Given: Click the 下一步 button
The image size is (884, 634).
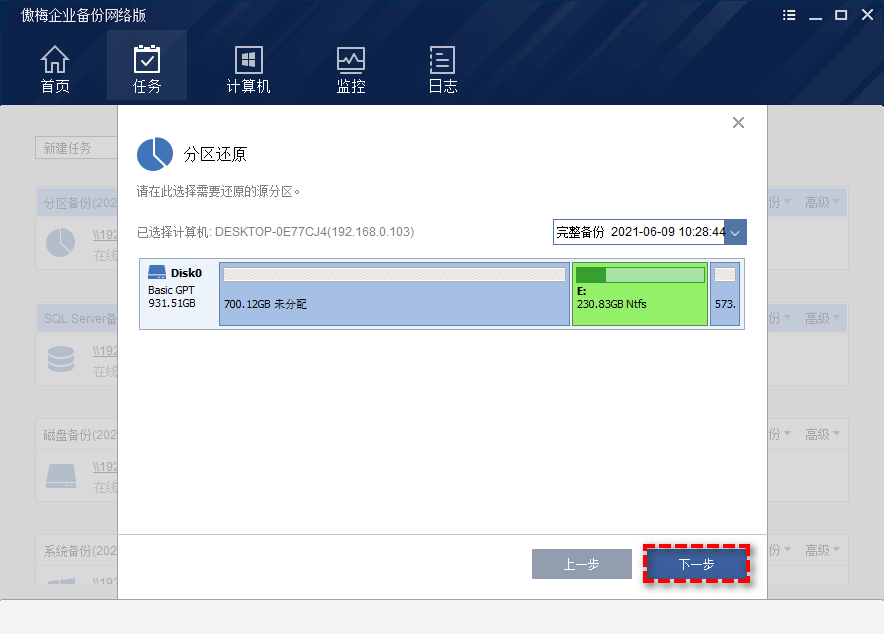Looking at the screenshot, I should (x=697, y=564).
